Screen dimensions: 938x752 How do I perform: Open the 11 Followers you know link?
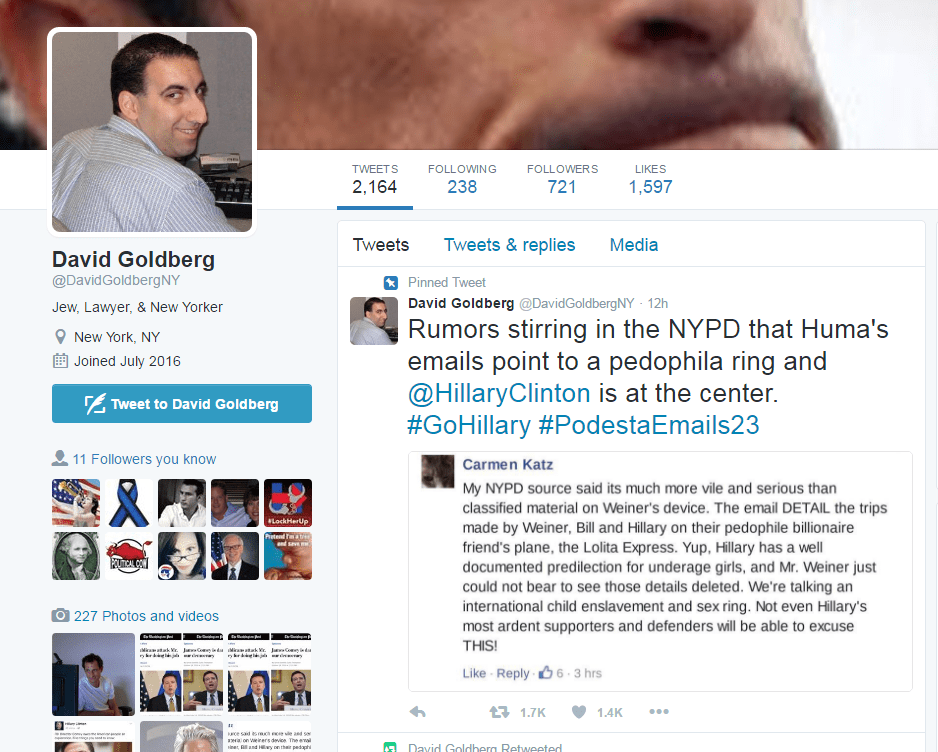pos(144,459)
